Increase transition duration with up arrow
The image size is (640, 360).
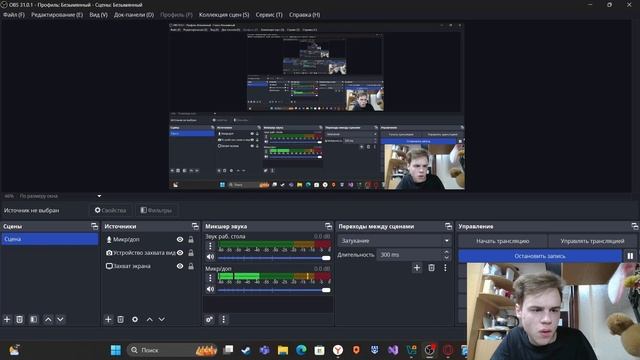tap(447, 252)
